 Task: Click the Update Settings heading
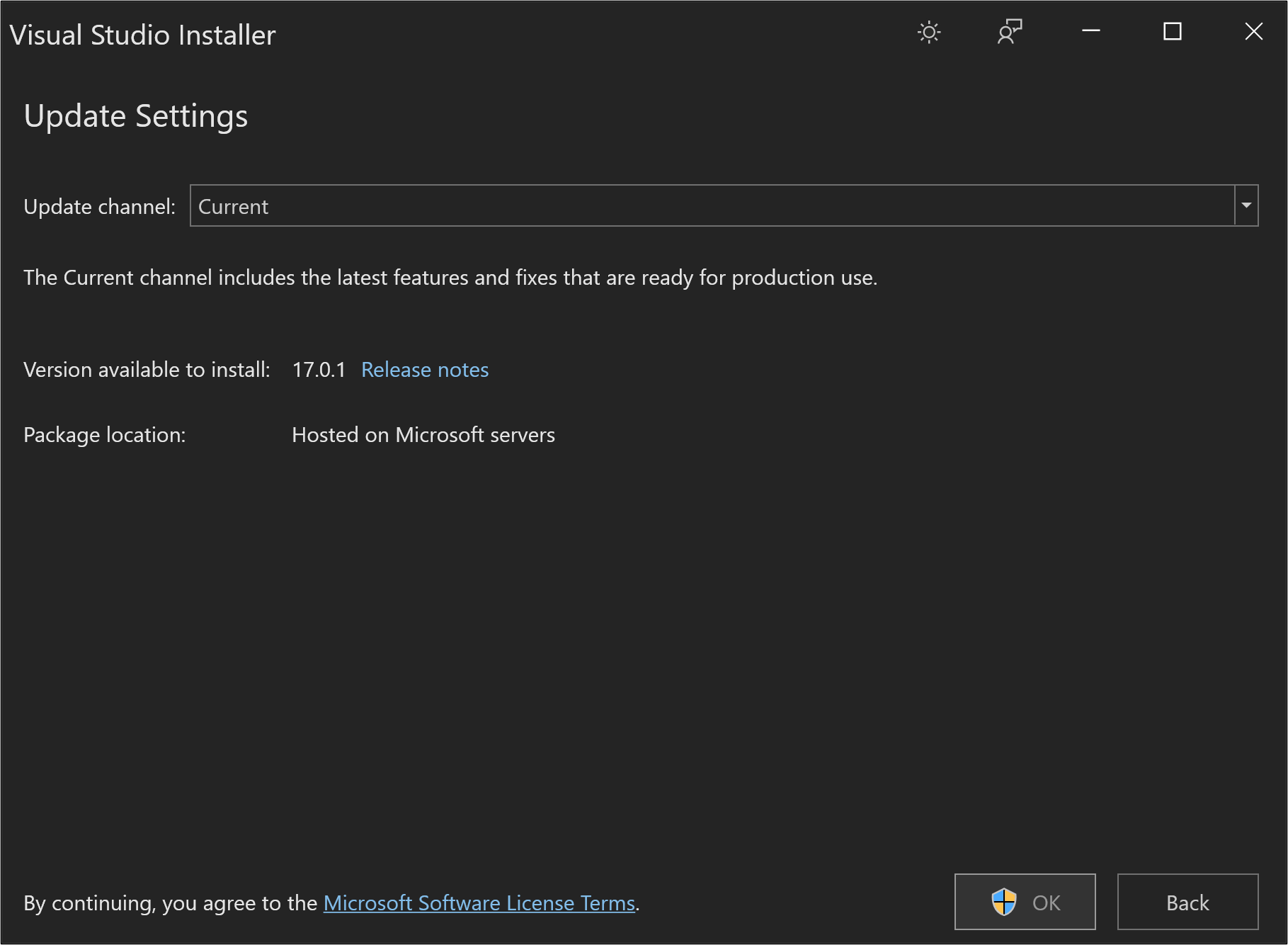136,116
